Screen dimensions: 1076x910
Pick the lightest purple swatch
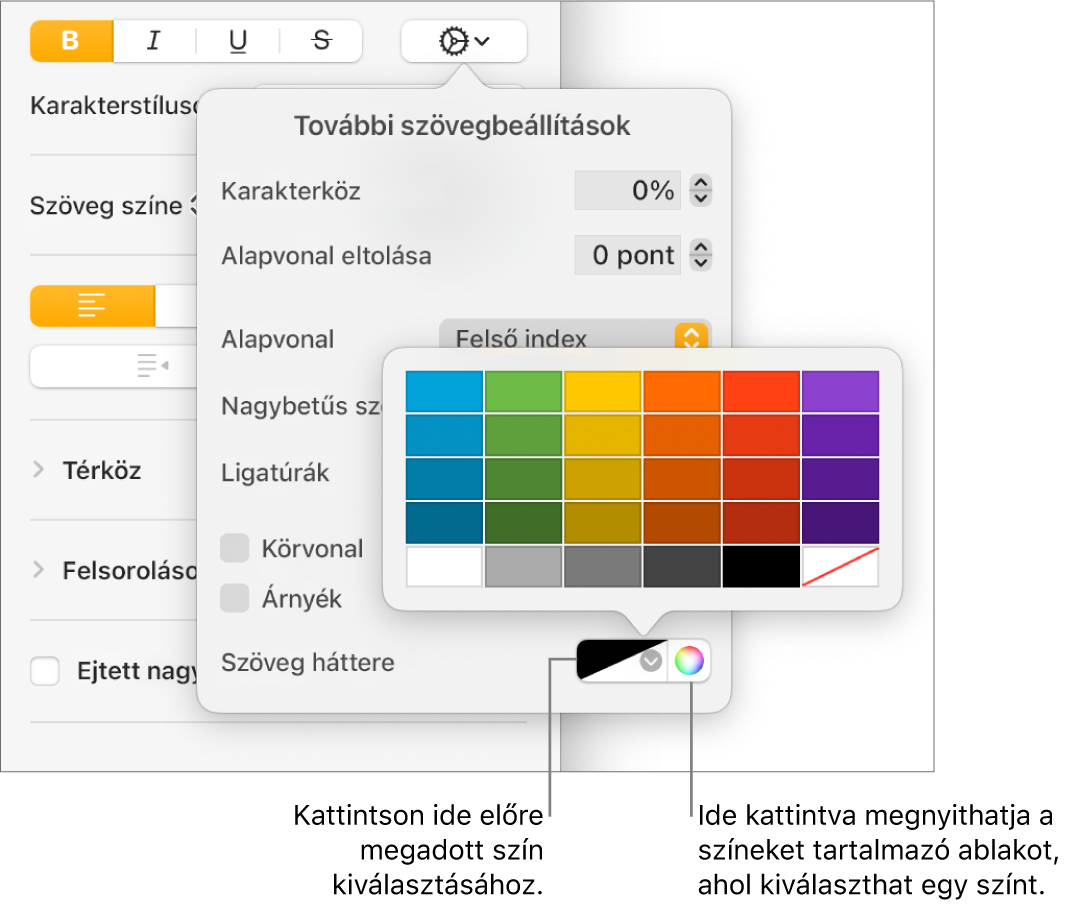[841, 391]
